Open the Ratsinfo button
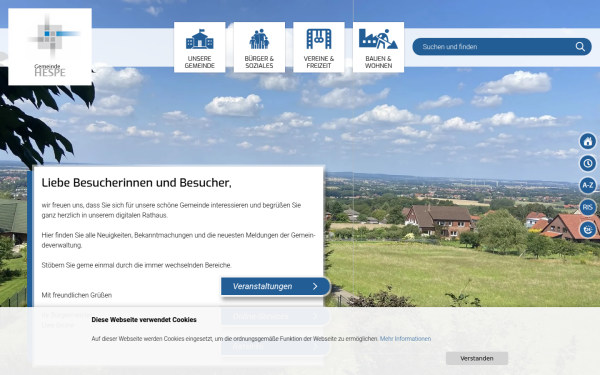This screenshot has height=375, width=600. [x=275, y=346]
